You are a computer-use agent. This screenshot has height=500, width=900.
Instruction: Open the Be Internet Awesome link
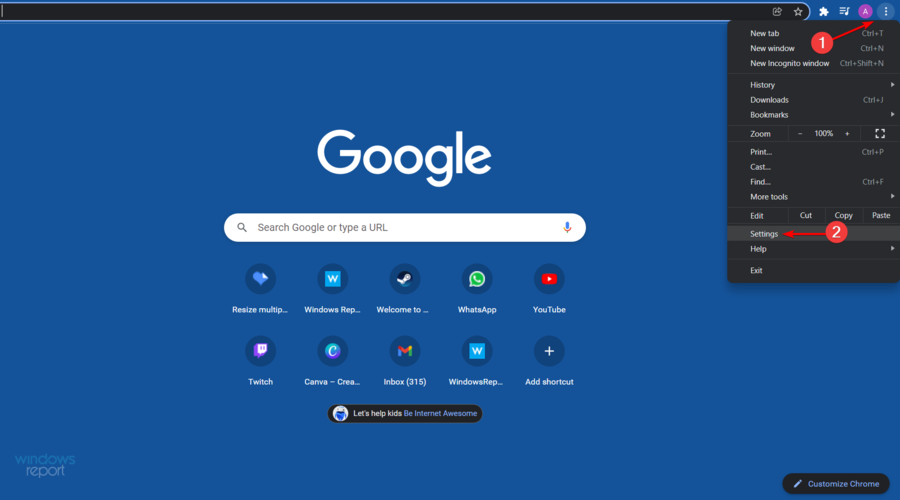click(x=440, y=413)
